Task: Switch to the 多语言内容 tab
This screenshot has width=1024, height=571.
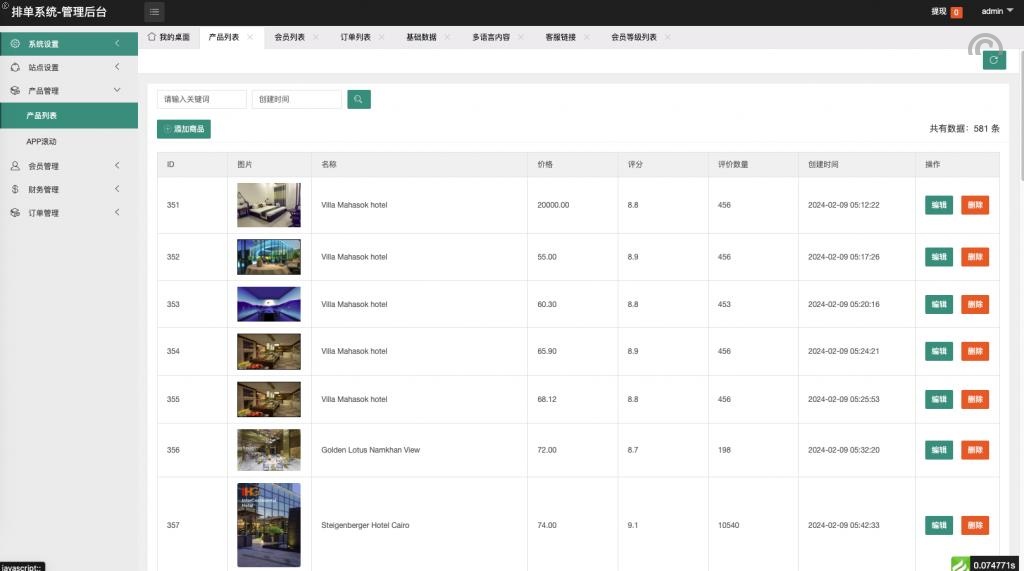Action: 491,37
